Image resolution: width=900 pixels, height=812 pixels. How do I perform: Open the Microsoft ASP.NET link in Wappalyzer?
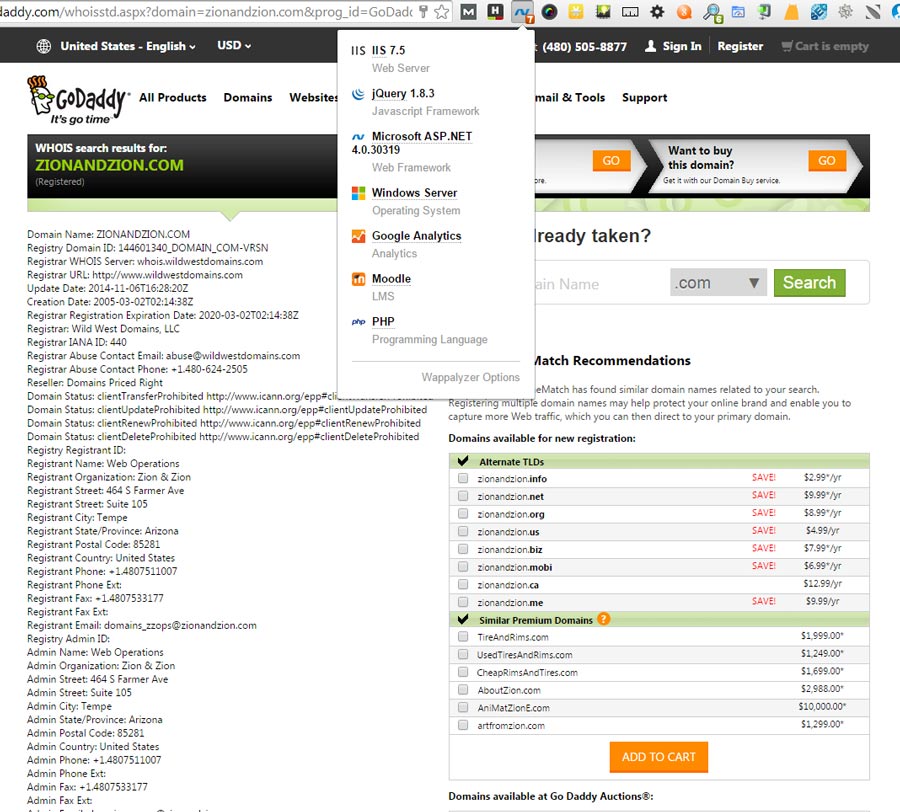coord(422,137)
